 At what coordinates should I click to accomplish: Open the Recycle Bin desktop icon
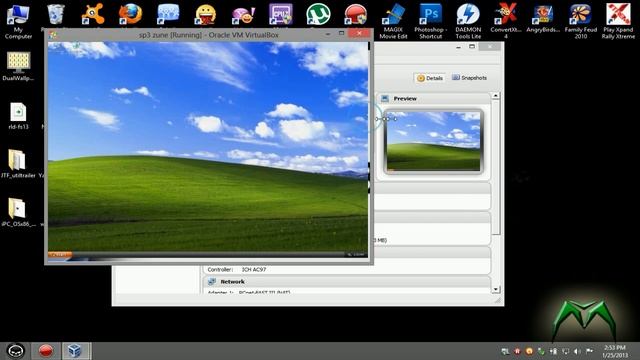tap(56, 16)
